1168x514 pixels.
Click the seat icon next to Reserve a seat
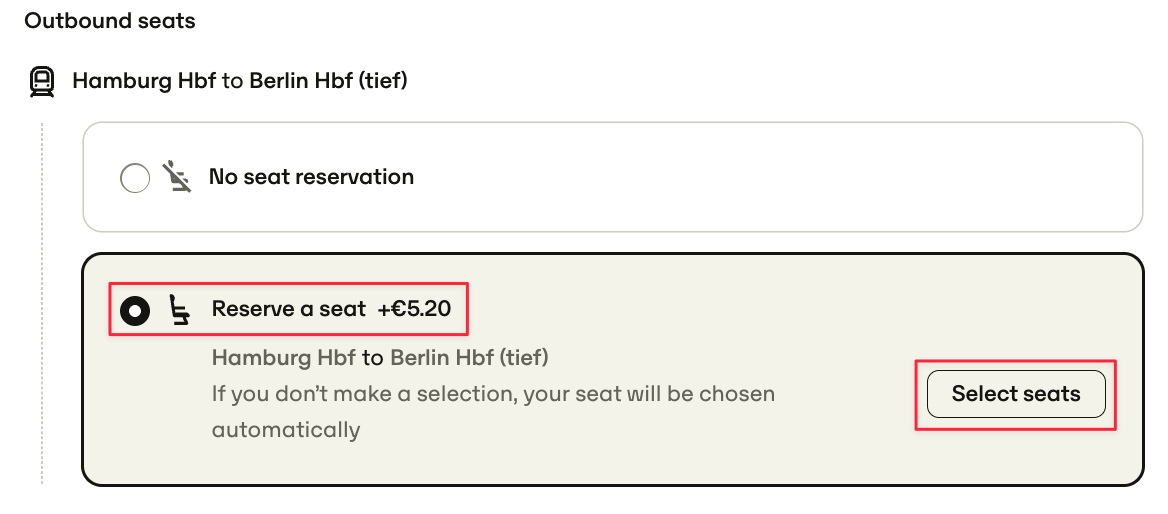point(179,310)
